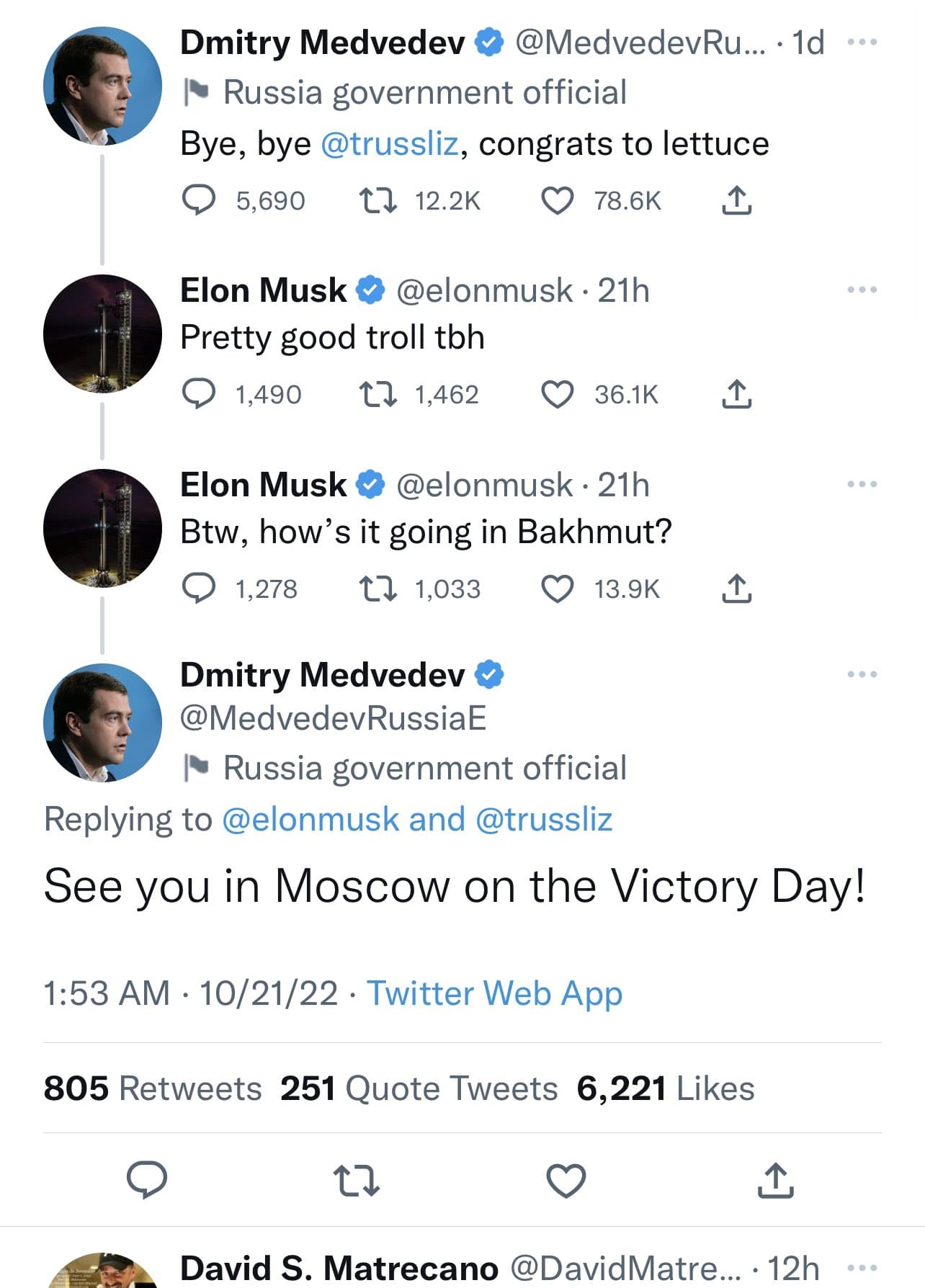Open the @trussliz mention in first tweet
The width and height of the screenshot is (925, 1288).
click(389, 143)
